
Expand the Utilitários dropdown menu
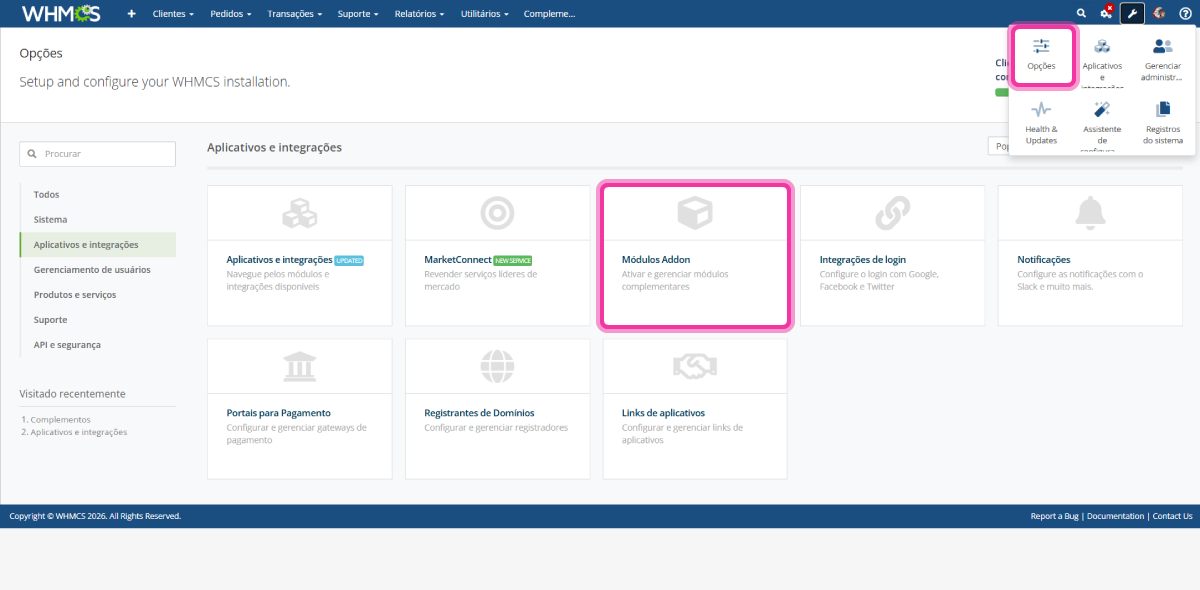(485, 14)
